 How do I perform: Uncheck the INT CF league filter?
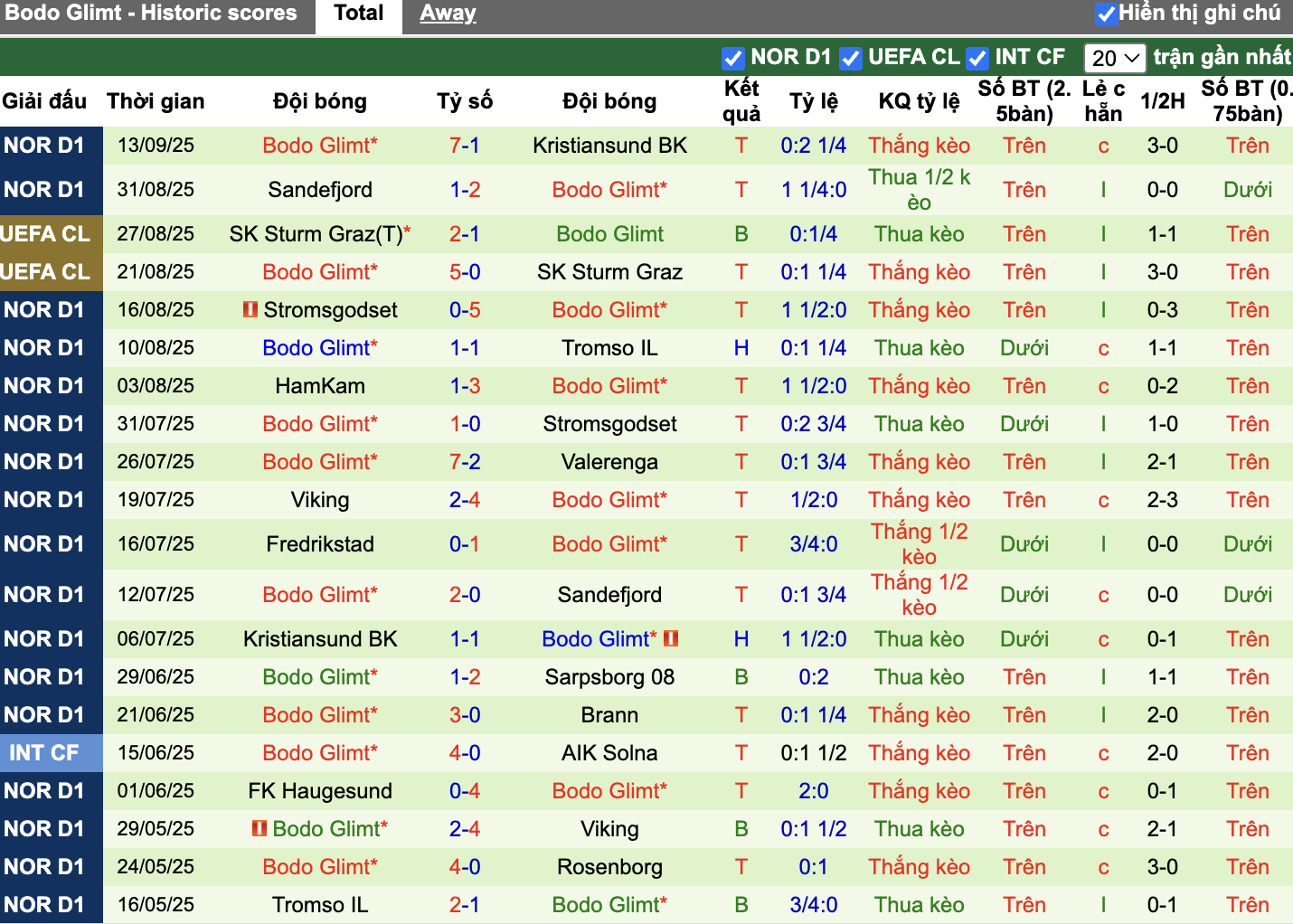pos(977,58)
